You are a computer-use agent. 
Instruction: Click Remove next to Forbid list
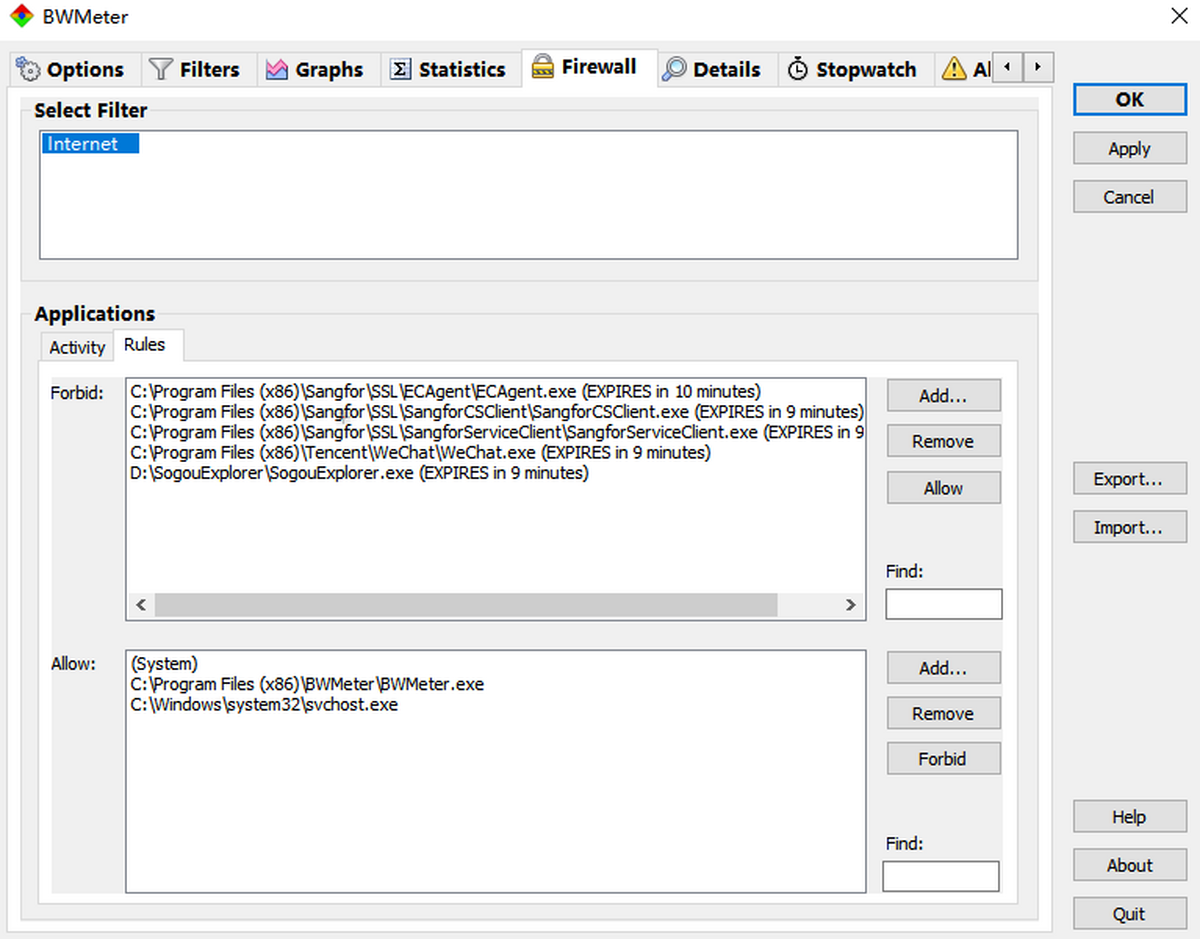[943, 441]
